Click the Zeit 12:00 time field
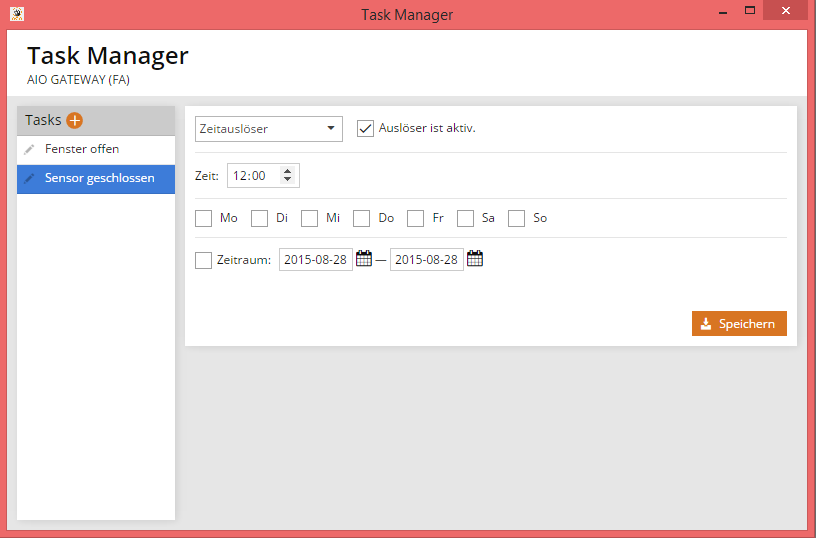 point(252,176)
